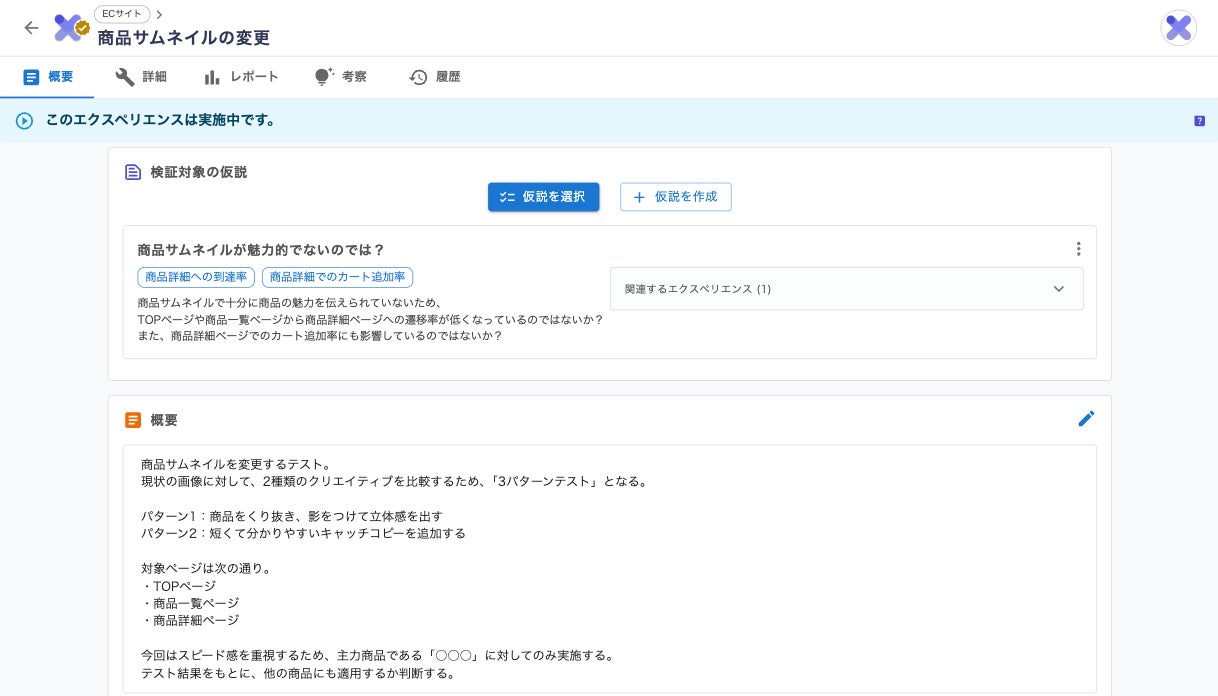Screen dimensions: 1218x696
Task: Click the 商品詳細への到達率 tag
Action: 196,277
